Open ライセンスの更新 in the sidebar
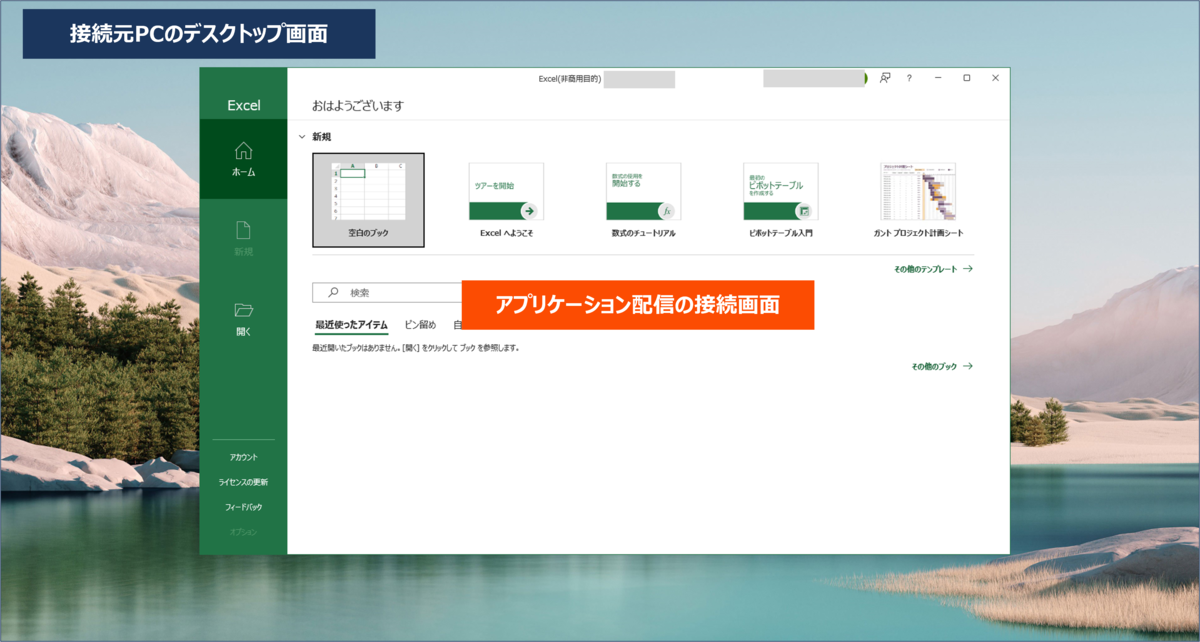This screenshot has width=1200, height=642. click(x=243, y=482)
